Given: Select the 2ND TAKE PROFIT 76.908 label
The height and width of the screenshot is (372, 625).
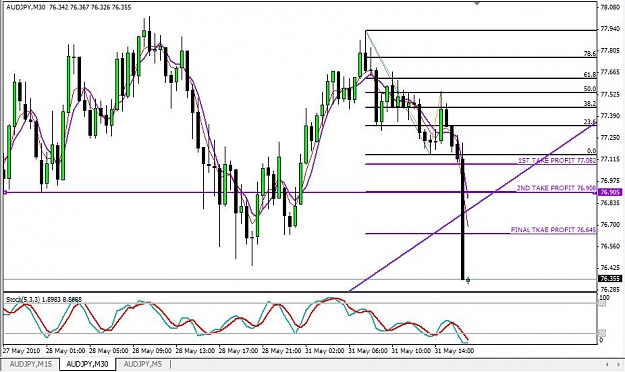Looking at the screenshot, I should click(556, 188).
